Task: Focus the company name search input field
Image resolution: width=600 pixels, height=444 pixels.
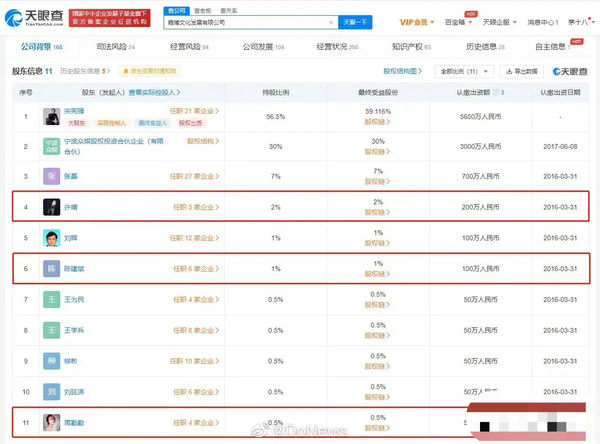Action: (251, 23)
